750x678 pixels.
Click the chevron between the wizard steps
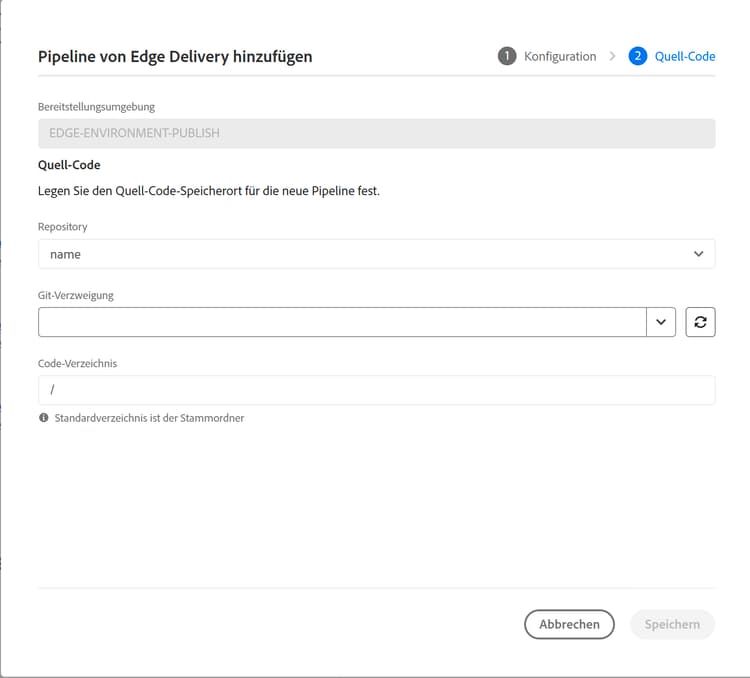click(612, 56)
